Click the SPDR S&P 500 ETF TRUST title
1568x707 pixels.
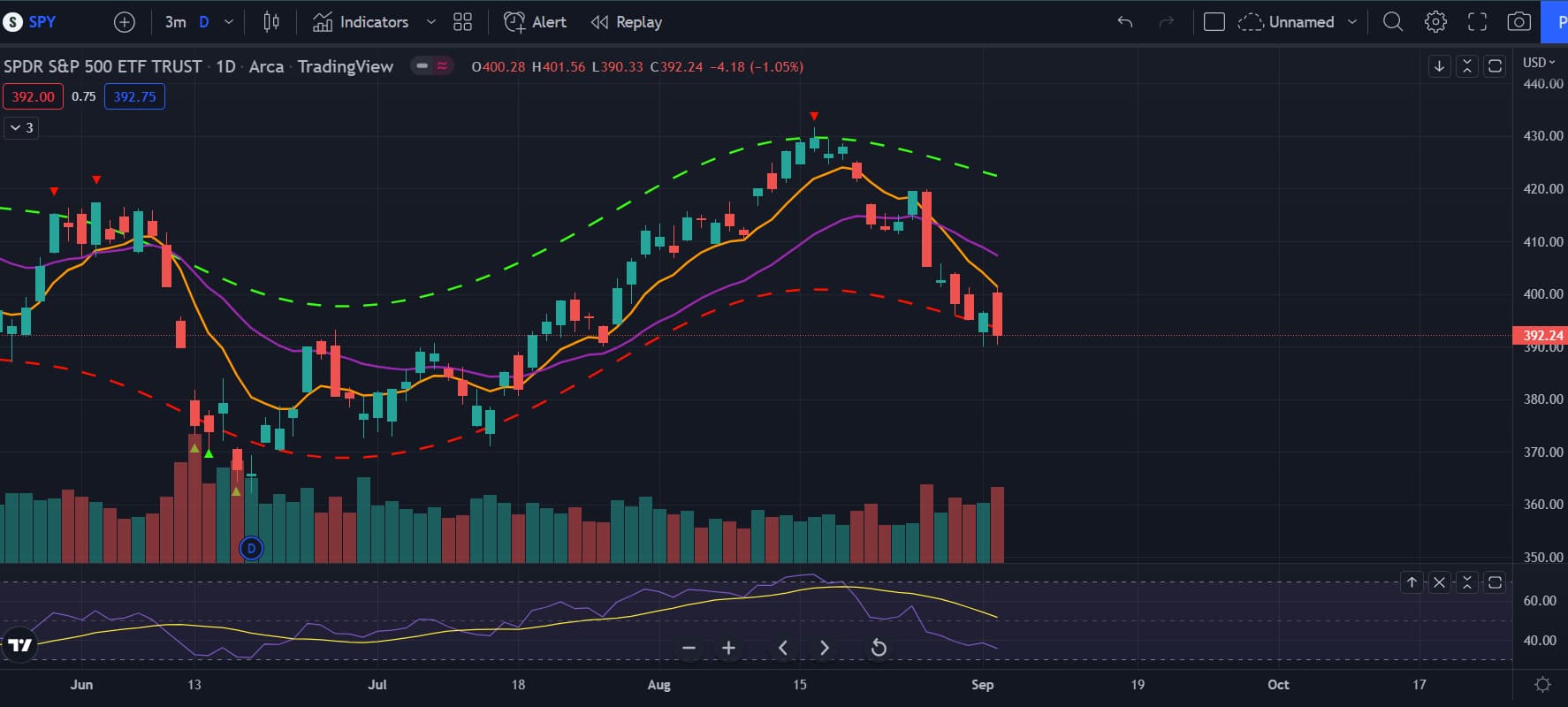tap(103, 66)
